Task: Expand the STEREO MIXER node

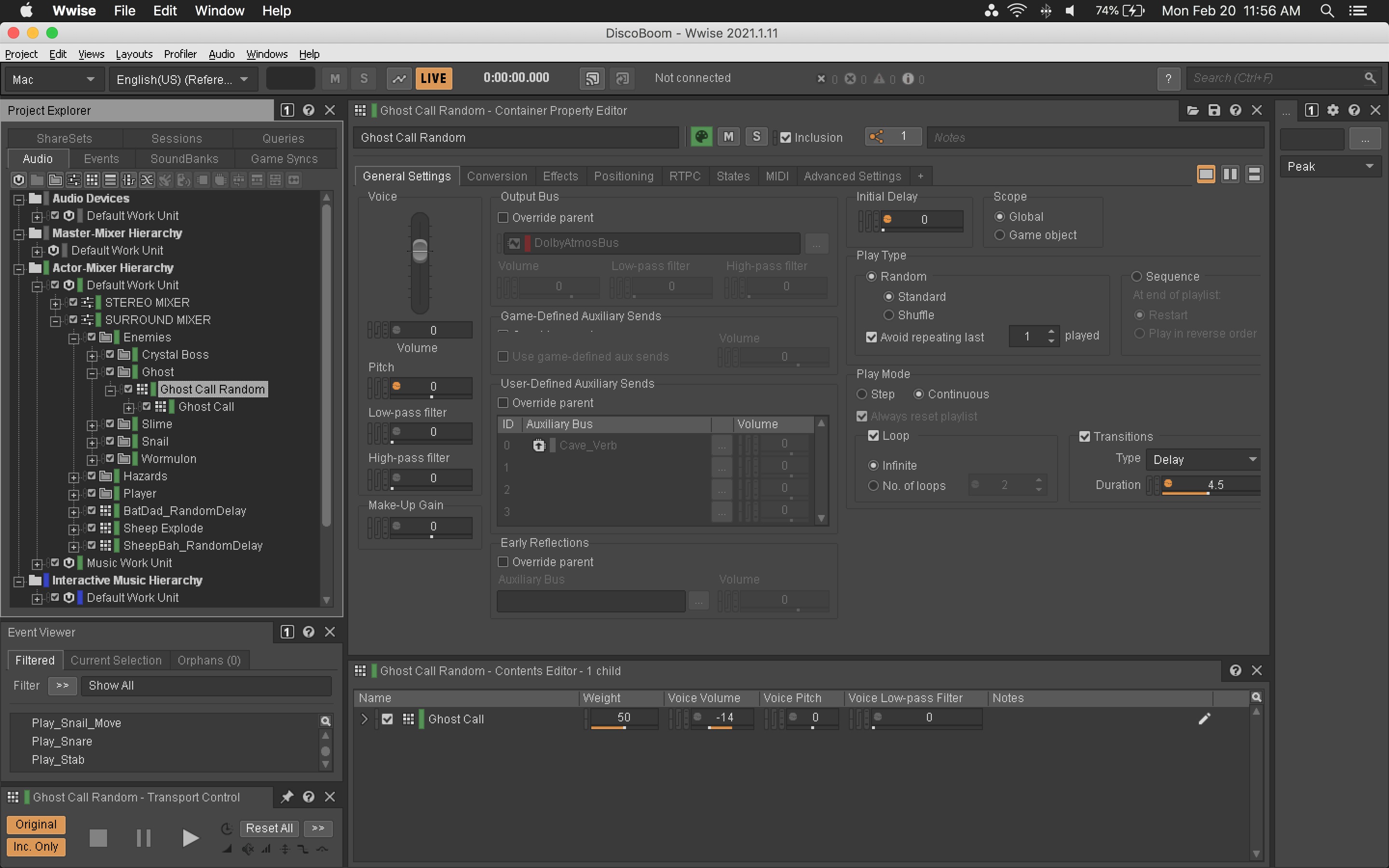Action: click(x=55, y=304)
